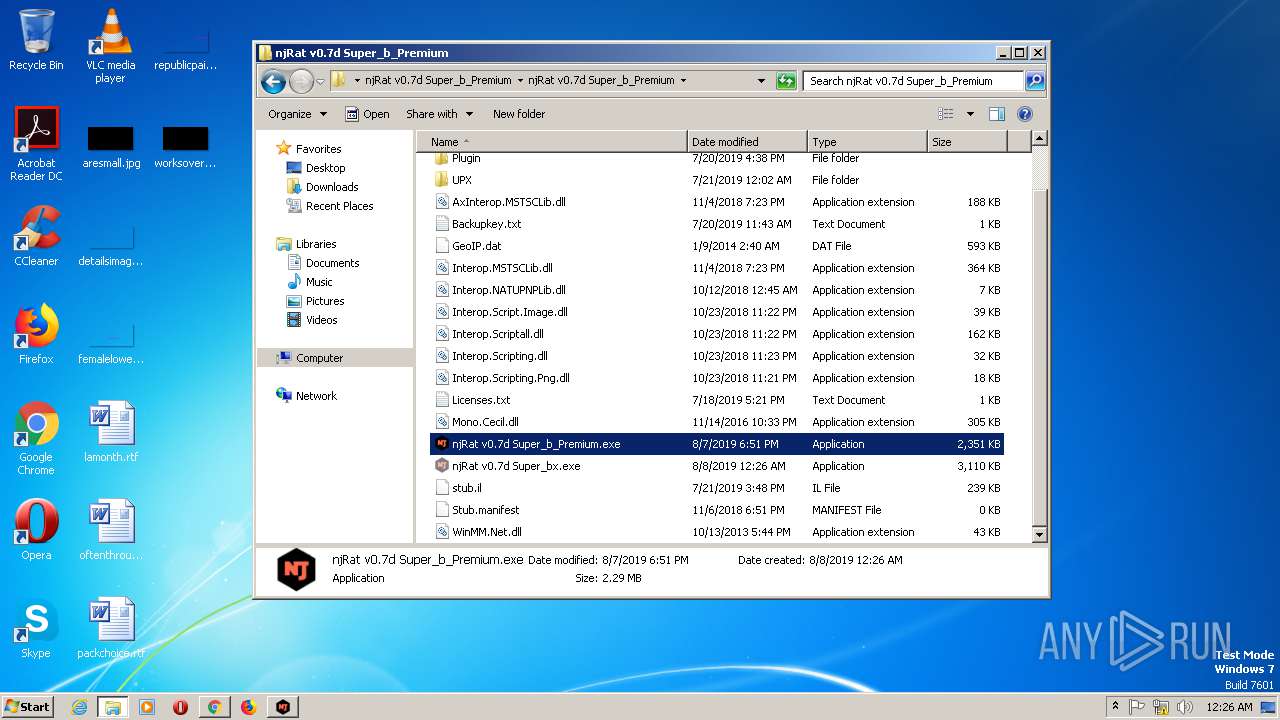Screen dimensions: 1280x720
Task: Select njRat v0.7d Super_bx.exe file
Action: (717, 466)
